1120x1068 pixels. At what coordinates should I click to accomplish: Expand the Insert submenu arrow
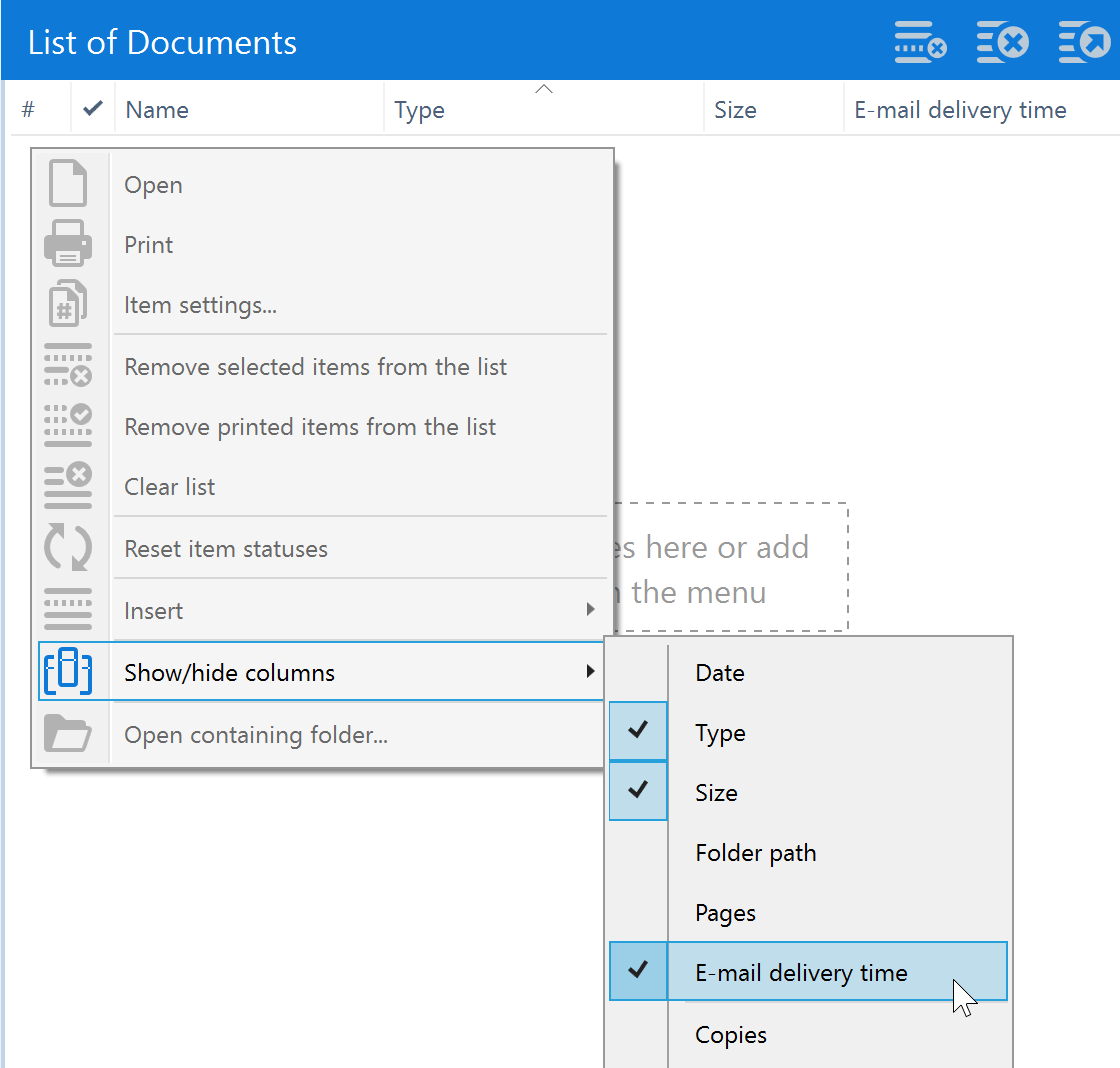[x=591, y=610]
